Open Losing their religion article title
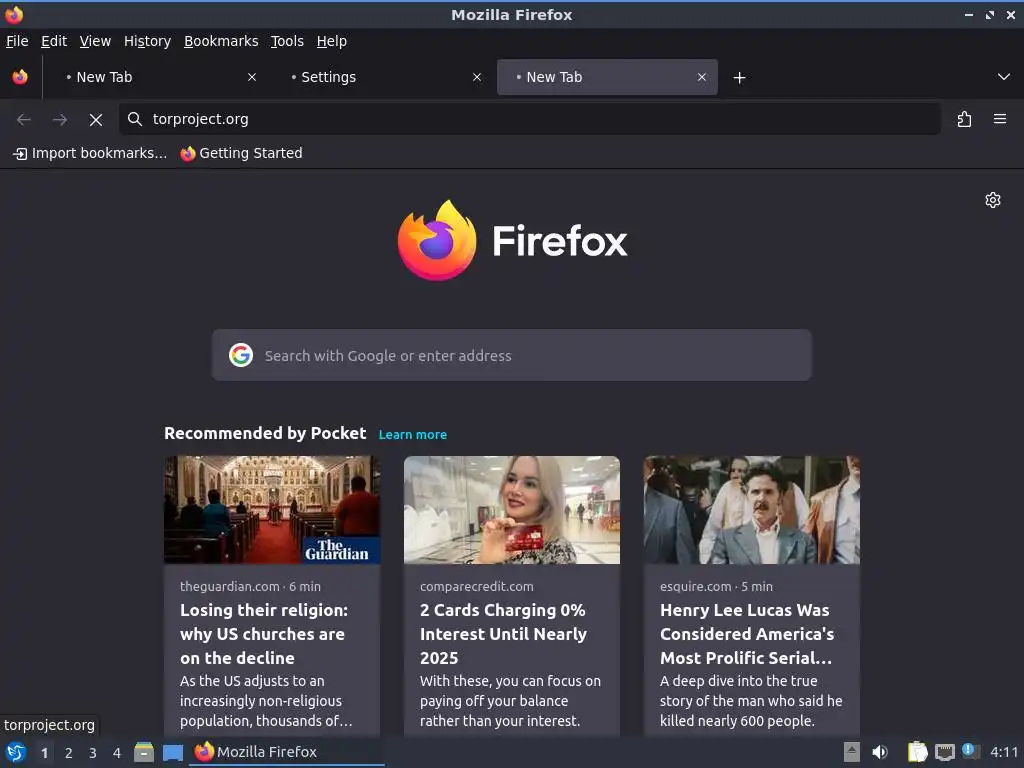Viewport: 1024px width, 768px height. (264, 634)
